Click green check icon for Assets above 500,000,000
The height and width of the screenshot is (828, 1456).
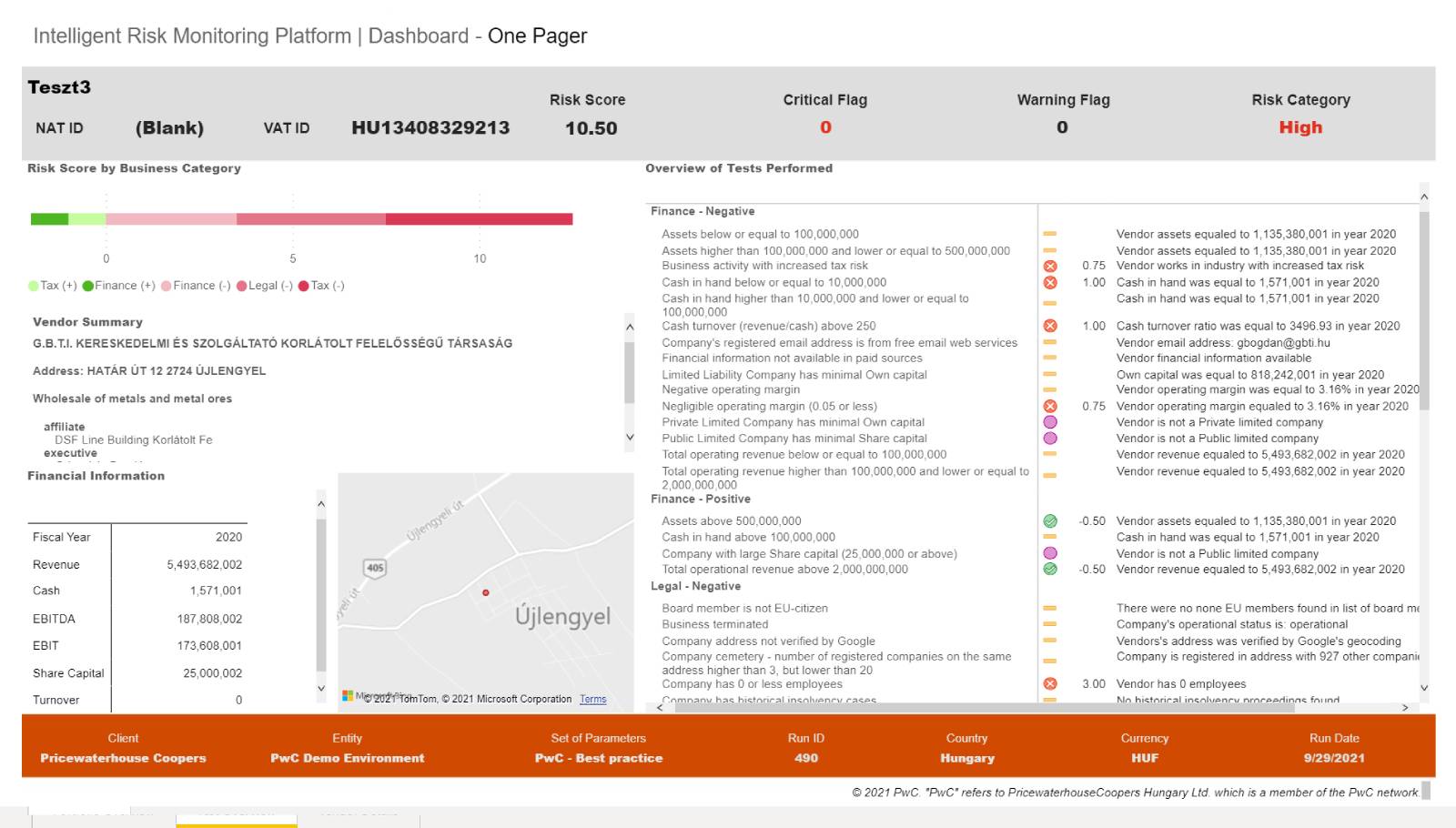[x=1050, y=521]
